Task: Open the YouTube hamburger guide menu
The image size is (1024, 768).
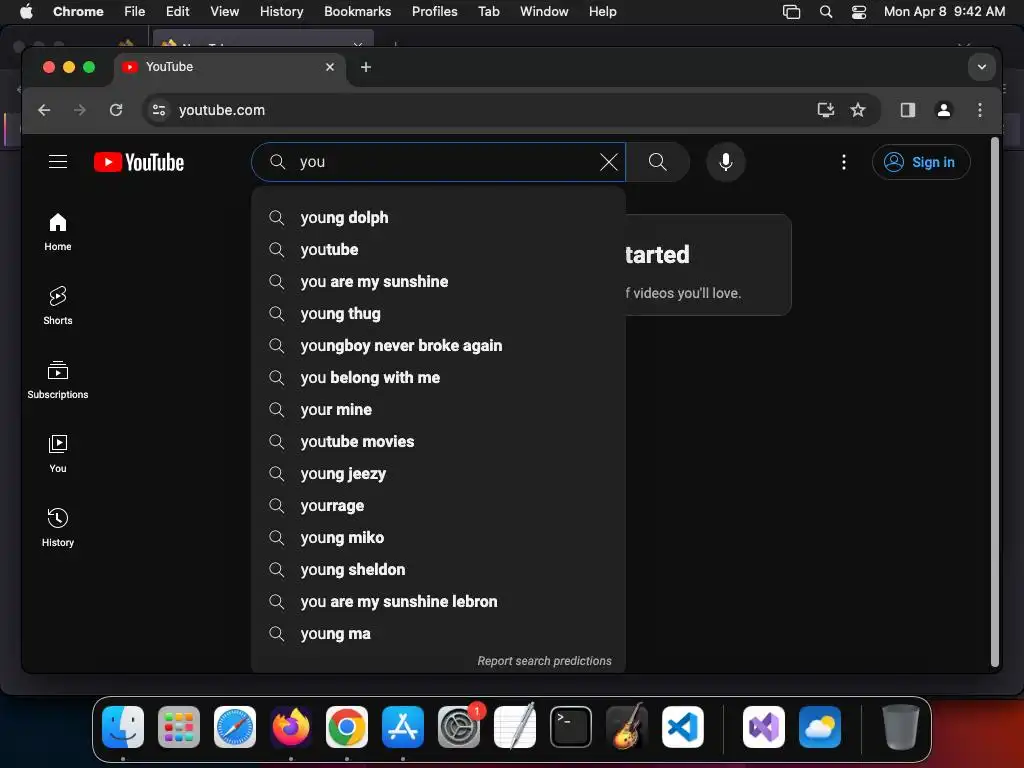Action: click(x=58, y=162)
